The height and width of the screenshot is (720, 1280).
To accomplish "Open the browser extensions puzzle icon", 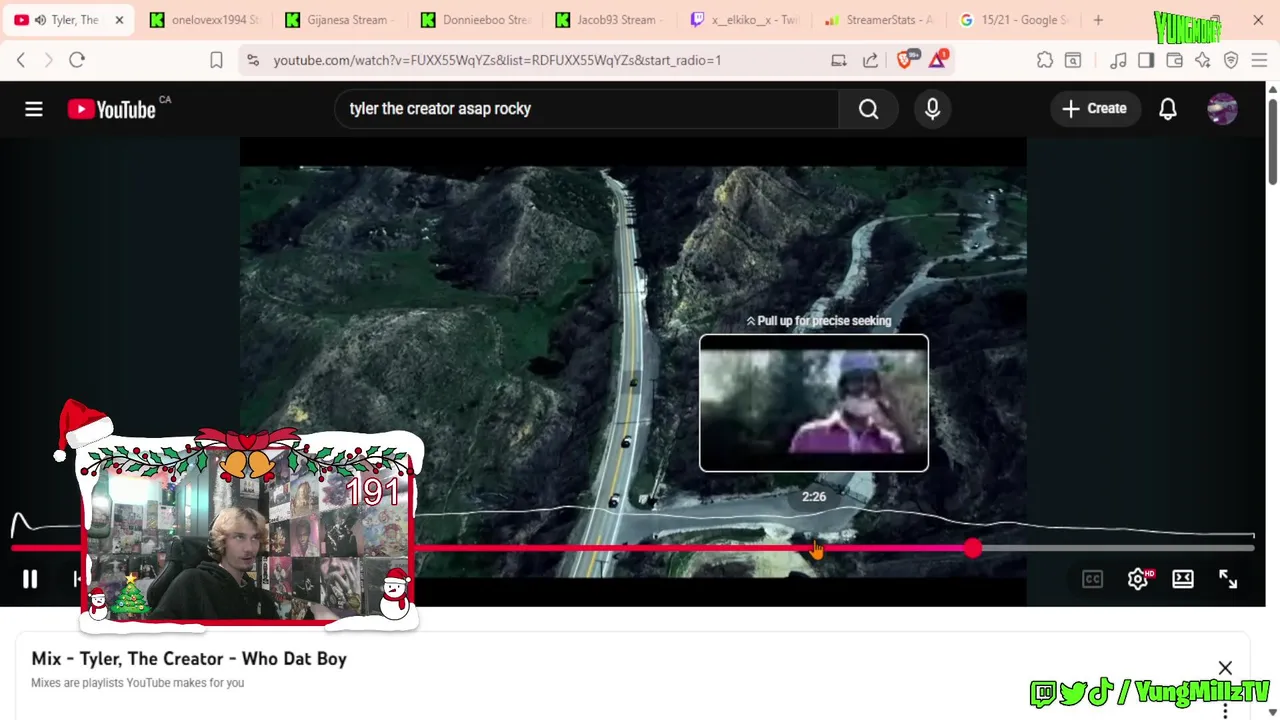I will [x=1045, y=60].
